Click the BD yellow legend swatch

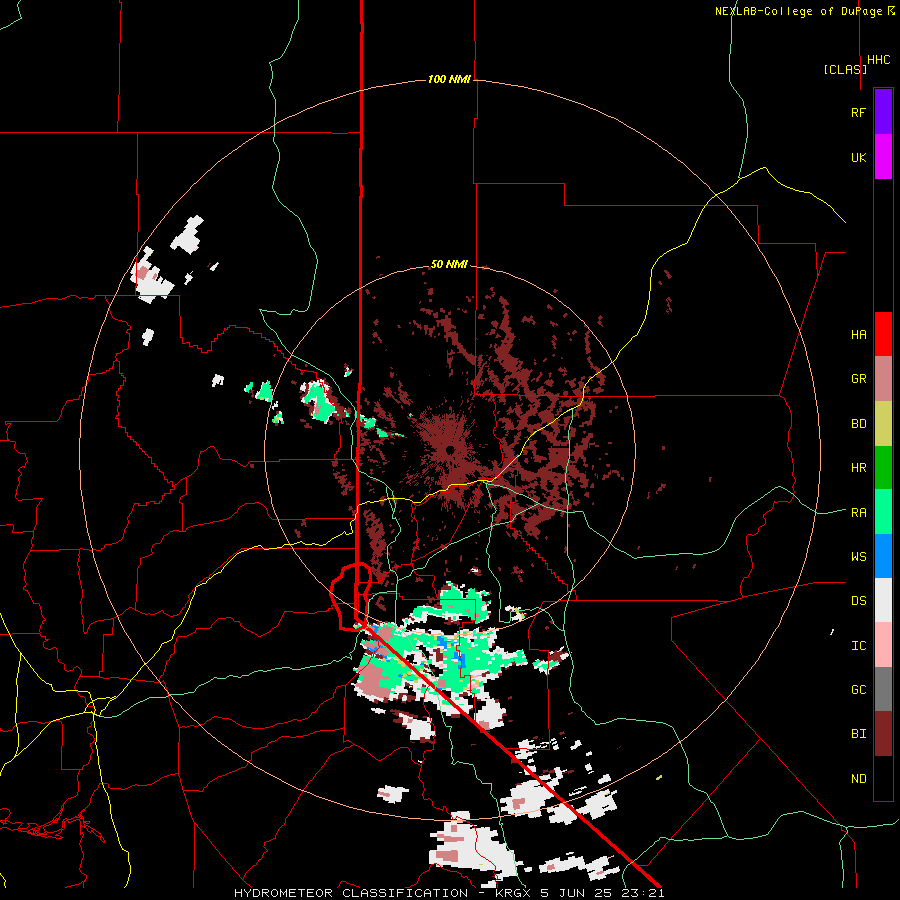coord(883,424)
